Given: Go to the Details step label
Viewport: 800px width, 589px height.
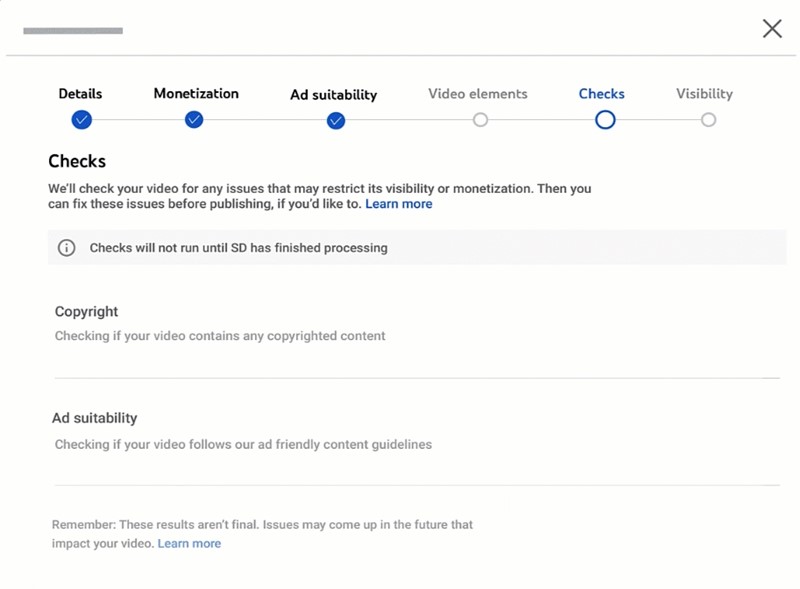Looking at the screenshot, I should click(80, 94).
